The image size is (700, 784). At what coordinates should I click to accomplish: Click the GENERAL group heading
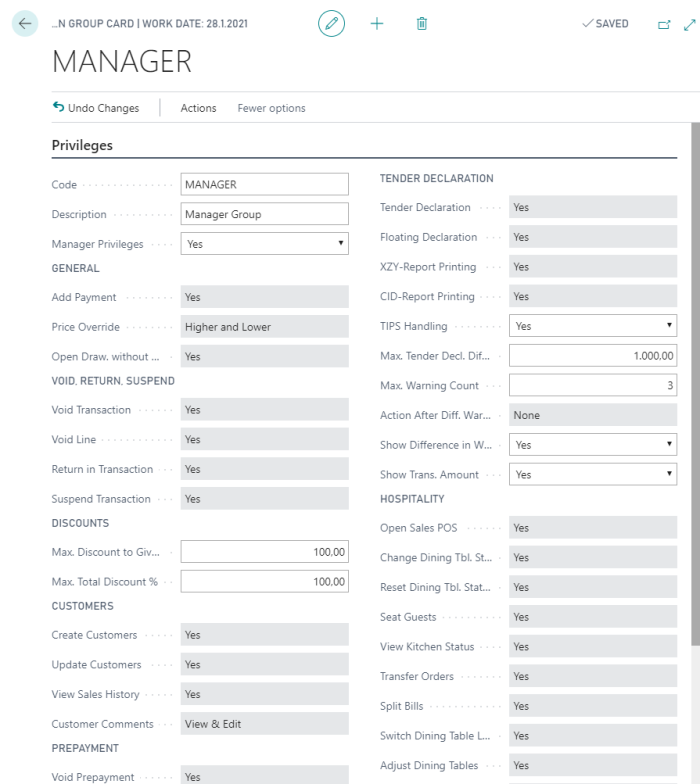[x=76, y=268]
